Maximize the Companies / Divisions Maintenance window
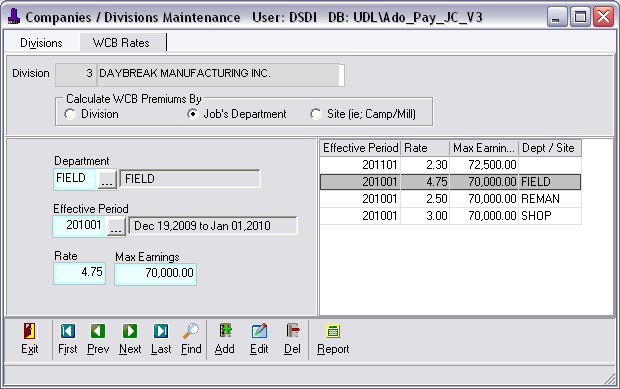Image resolution: width=620 pixels, height=389 pixels. pyautogui.click(x=580, y=17)
